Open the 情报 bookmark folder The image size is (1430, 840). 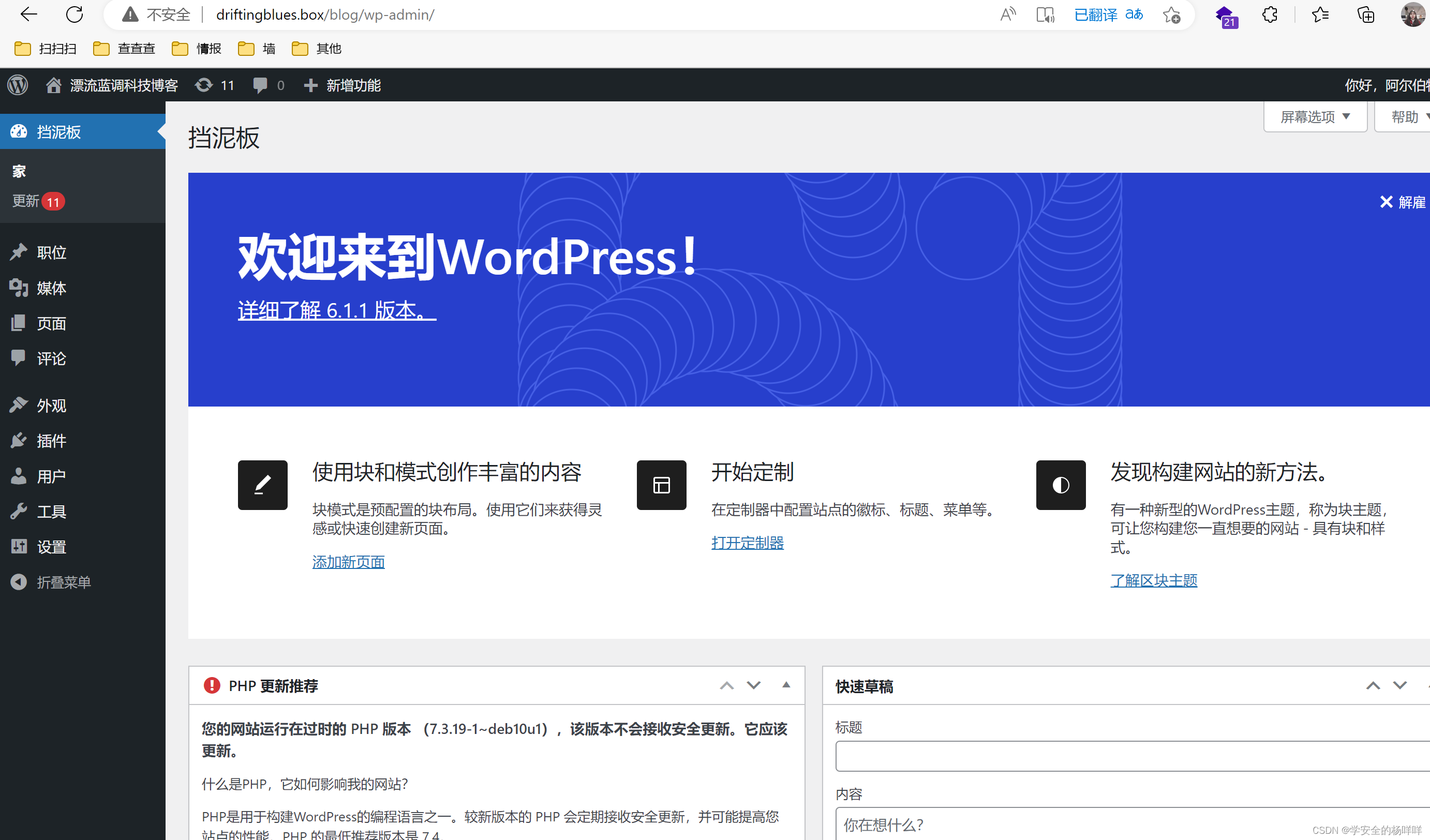point(197,49)
